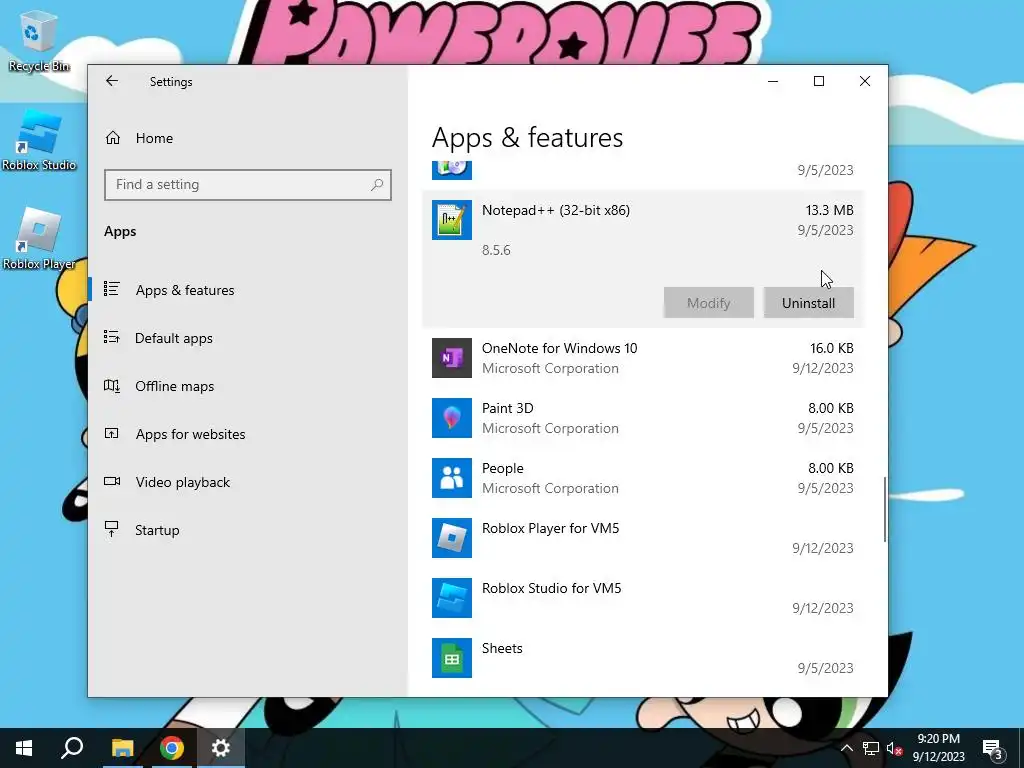Click 'Notepad++ (32-bit x86)' title

coord(556,210)
